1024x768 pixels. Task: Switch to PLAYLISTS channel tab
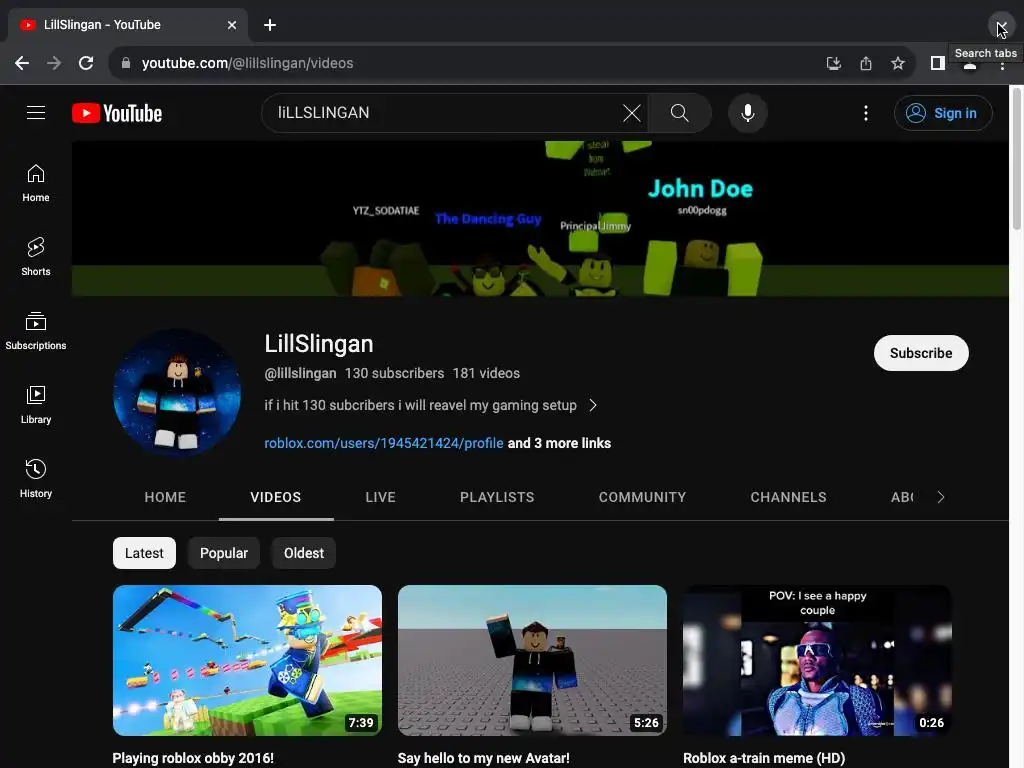(x=497, y=497)
